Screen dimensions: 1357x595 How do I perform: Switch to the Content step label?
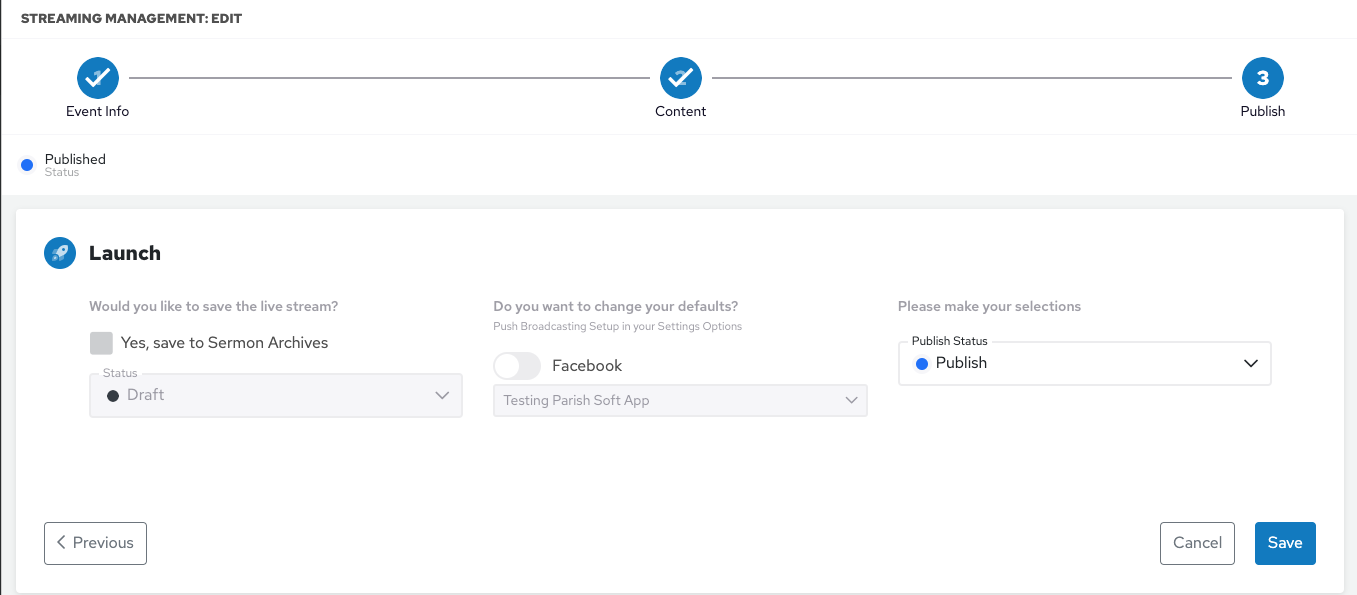(681, 111)
